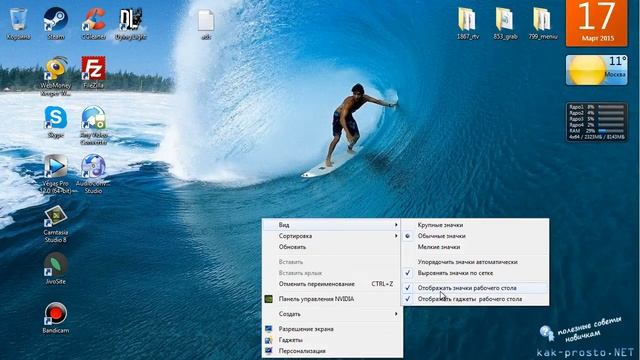Image resolution: width=640 pixels, height=360 pixels.
Task: Select the Any Video Converter shortcut
Action: (93, 125)
